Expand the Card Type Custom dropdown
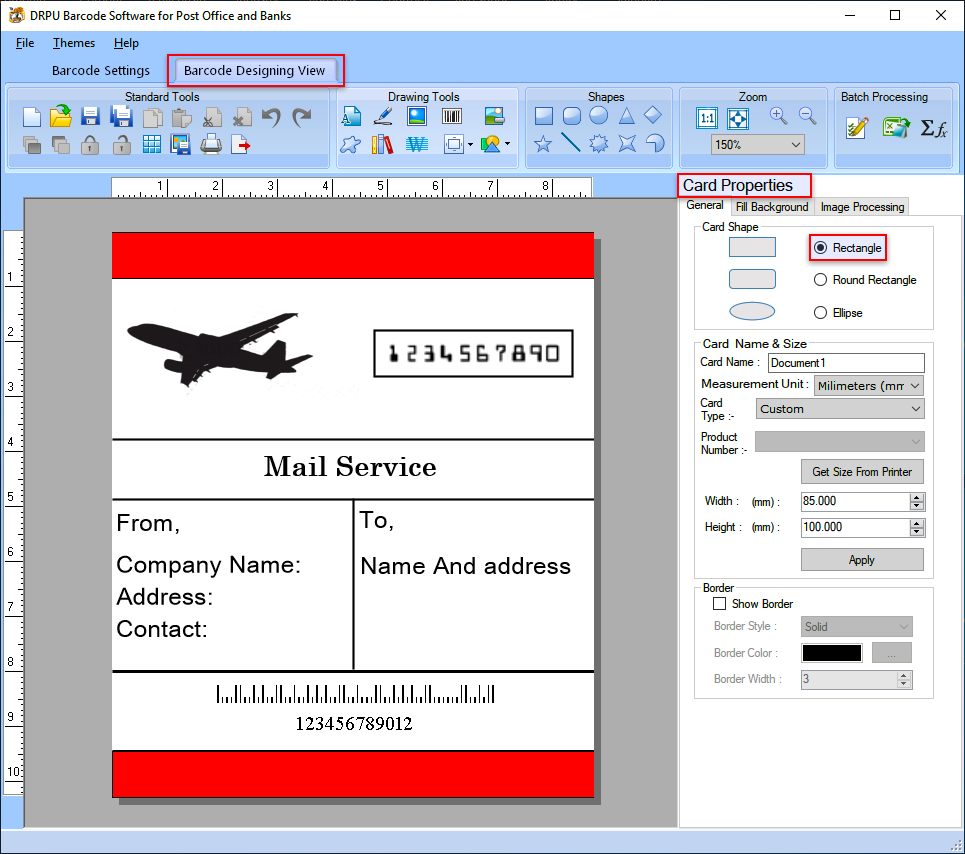The image size is (965, 854). [x=916, y=409]
